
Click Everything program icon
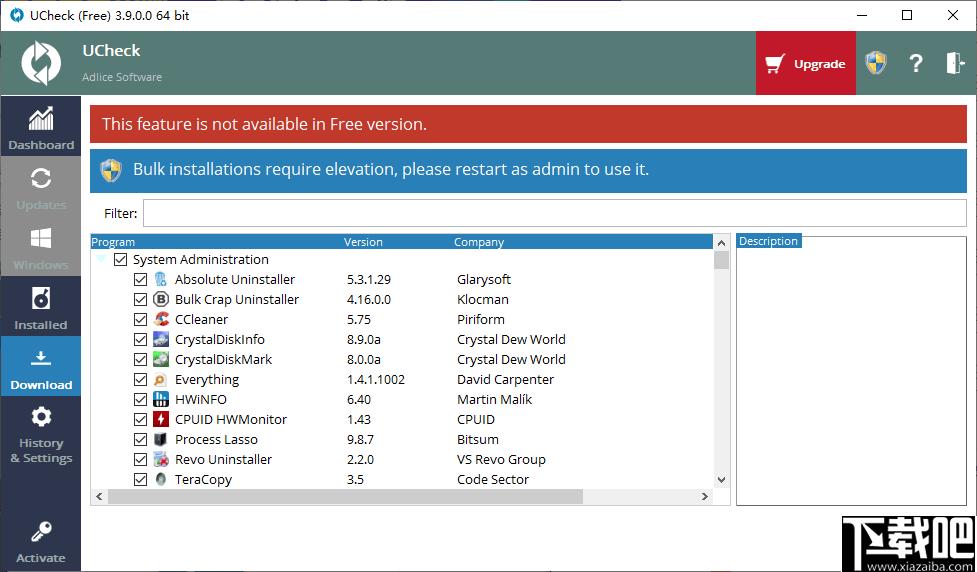click(x=161, y=379)
